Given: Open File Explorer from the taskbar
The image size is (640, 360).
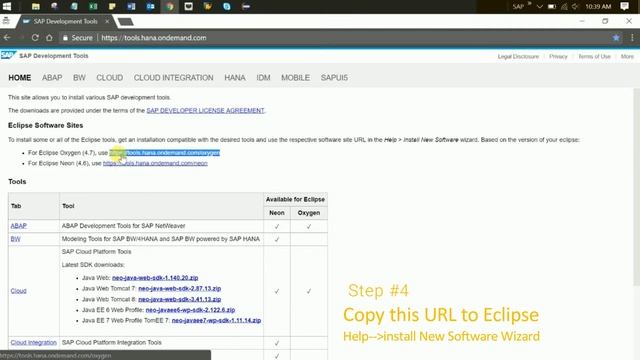Looking at the screenshot, I should click(x=36, y=6).
